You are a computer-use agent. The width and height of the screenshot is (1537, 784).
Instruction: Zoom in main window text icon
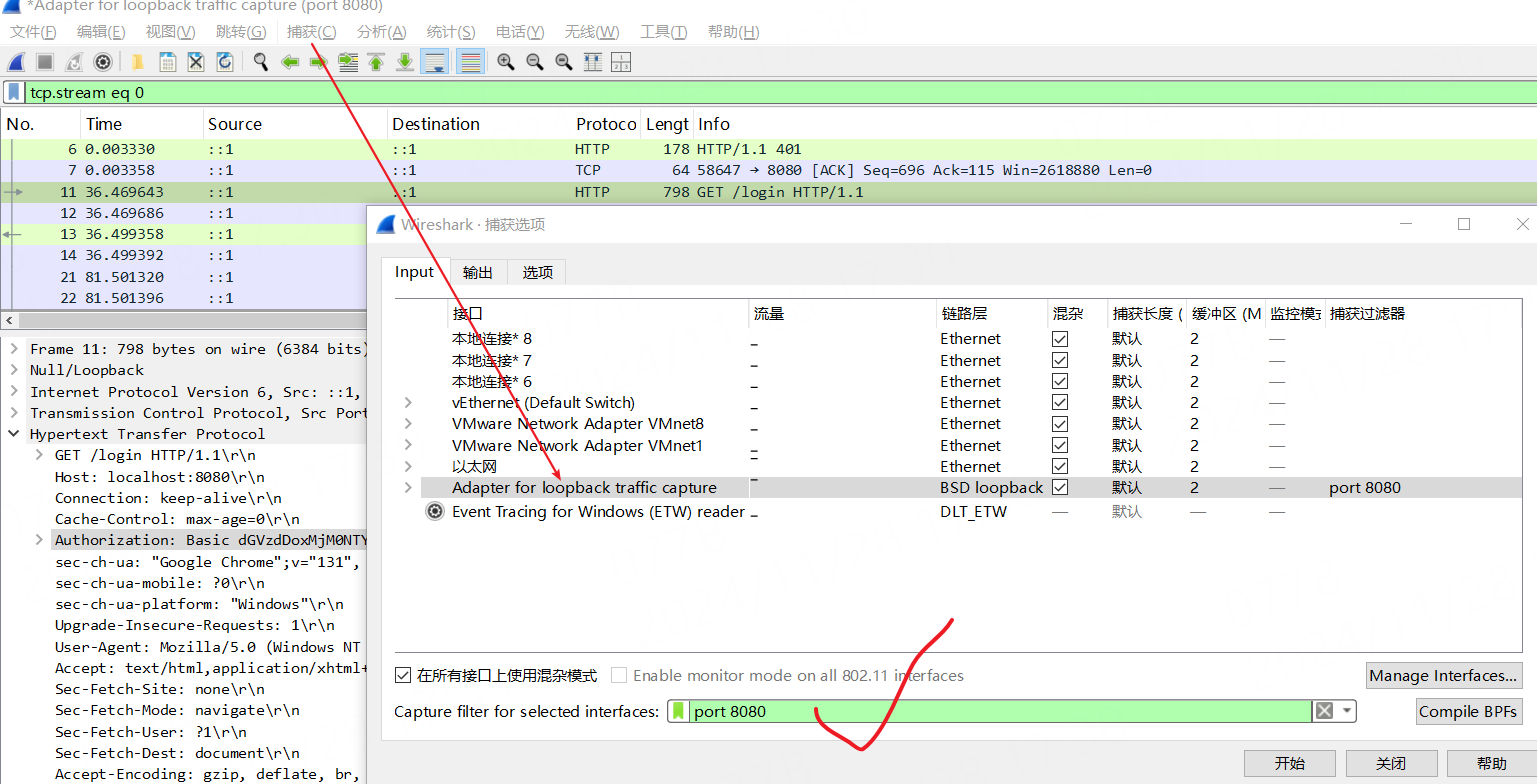click(506, 62)
